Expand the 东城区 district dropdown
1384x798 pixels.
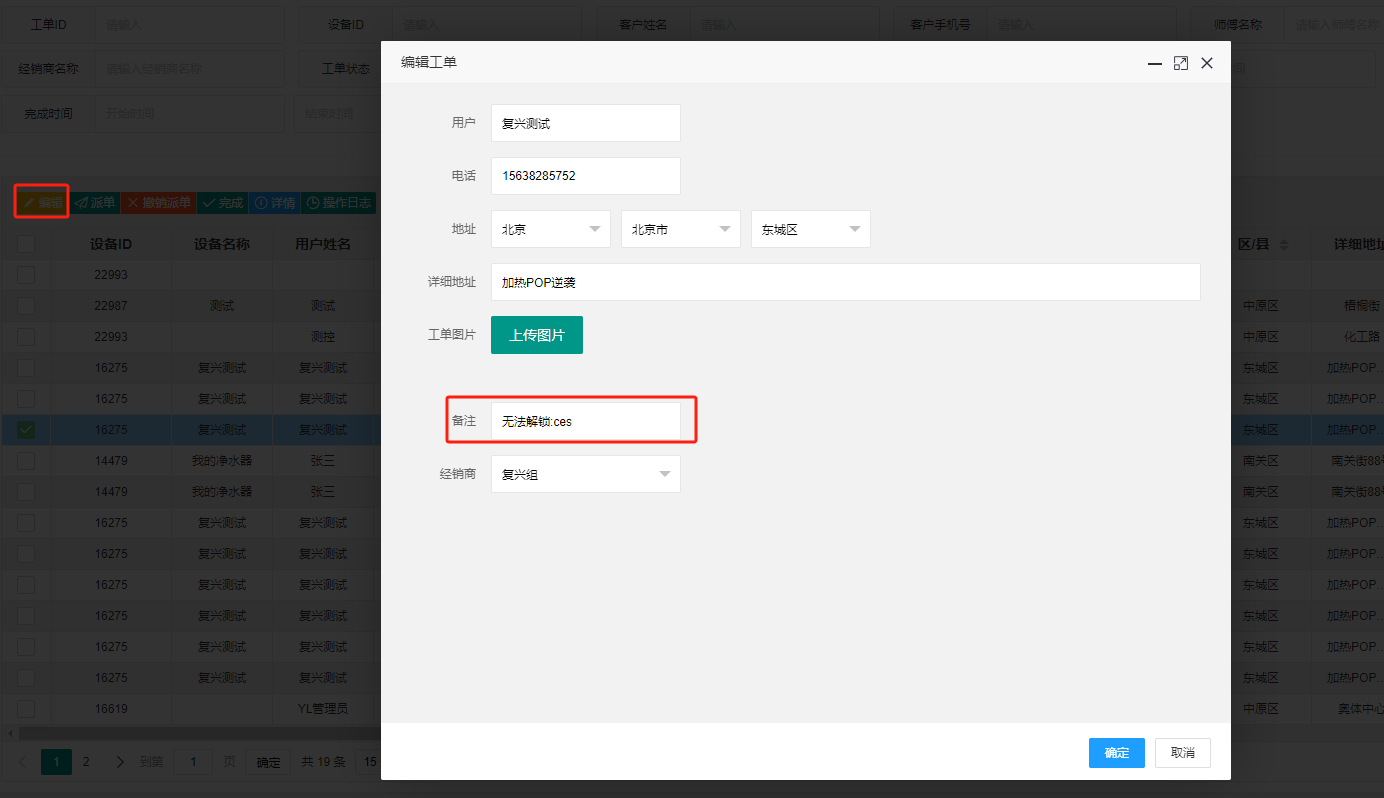click(x=811, y=229)
